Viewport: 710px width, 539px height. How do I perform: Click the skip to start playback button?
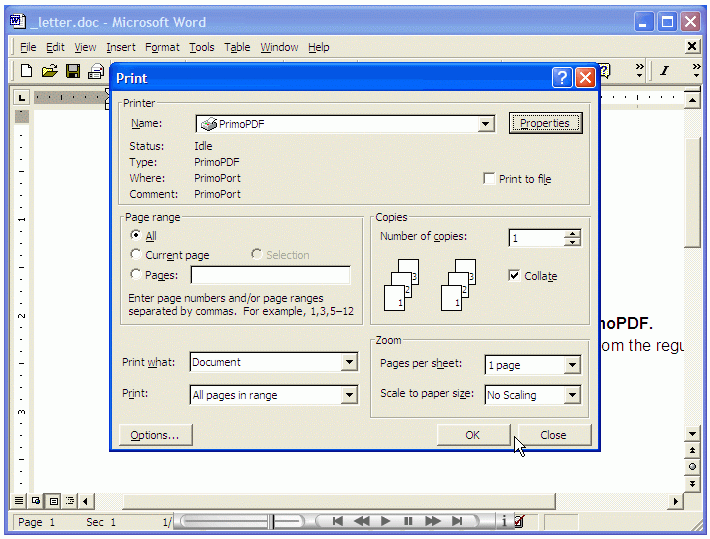click(x=337, y=521)
